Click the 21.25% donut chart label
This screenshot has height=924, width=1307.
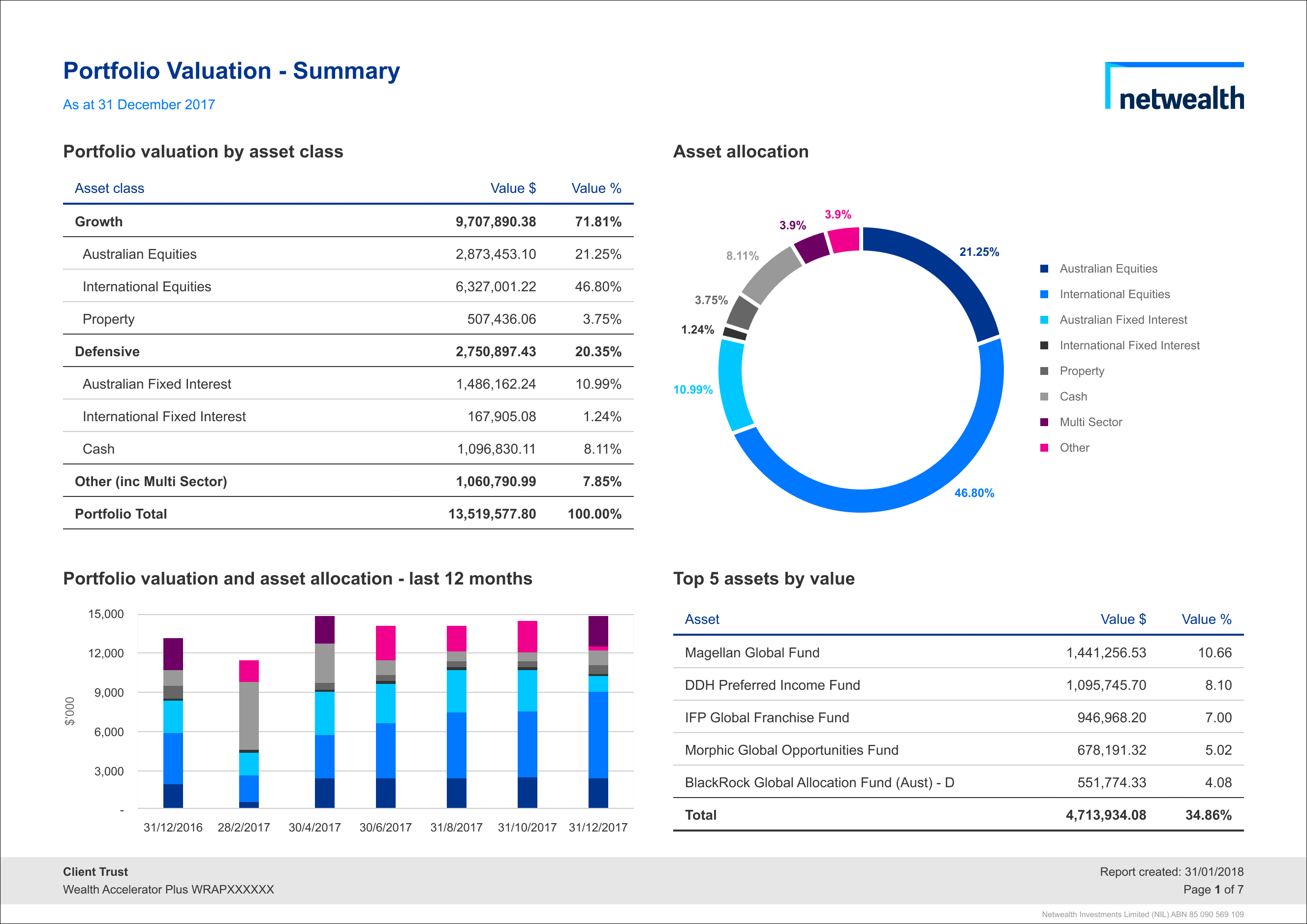[979, 251]
